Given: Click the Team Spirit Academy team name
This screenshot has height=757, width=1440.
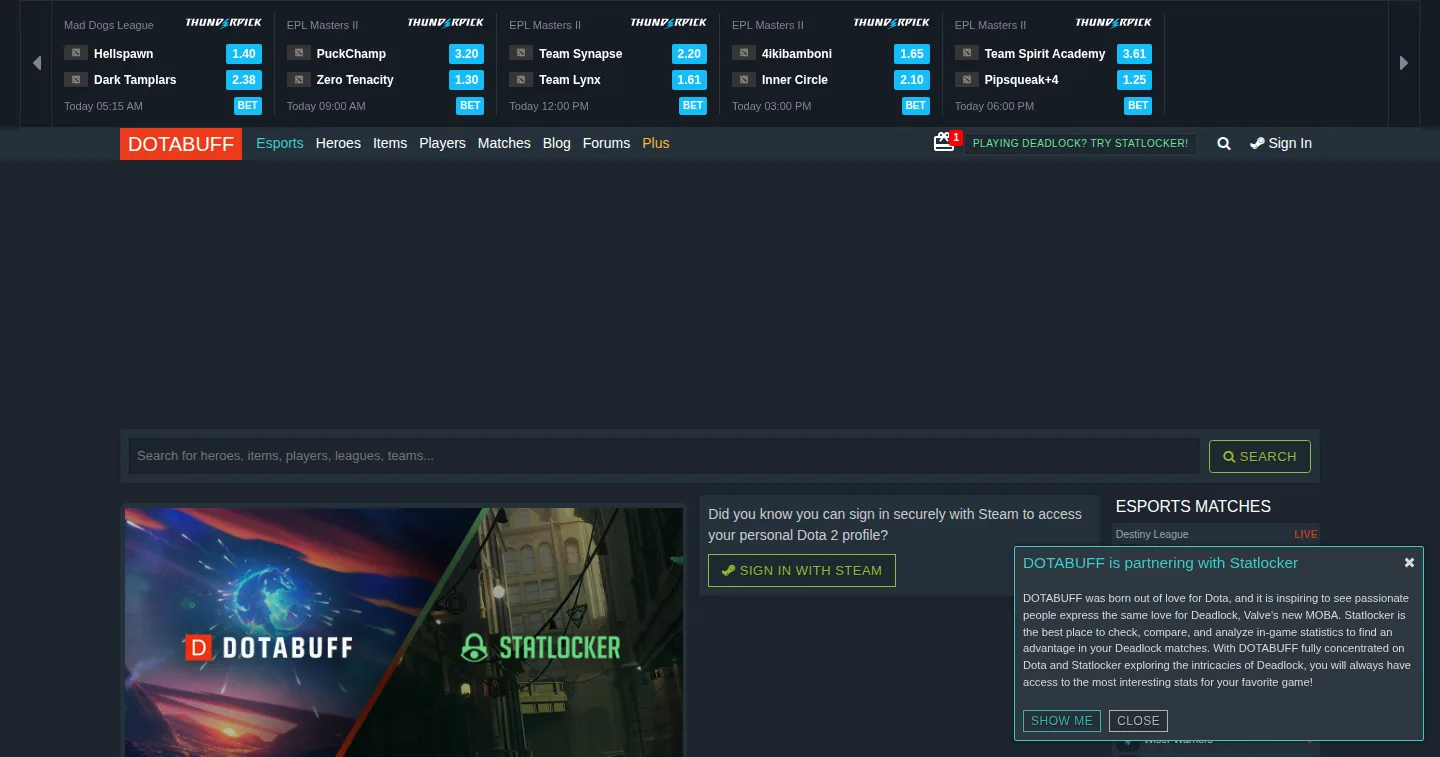Looking at the screenshot, I should [x=1045, y=53].
